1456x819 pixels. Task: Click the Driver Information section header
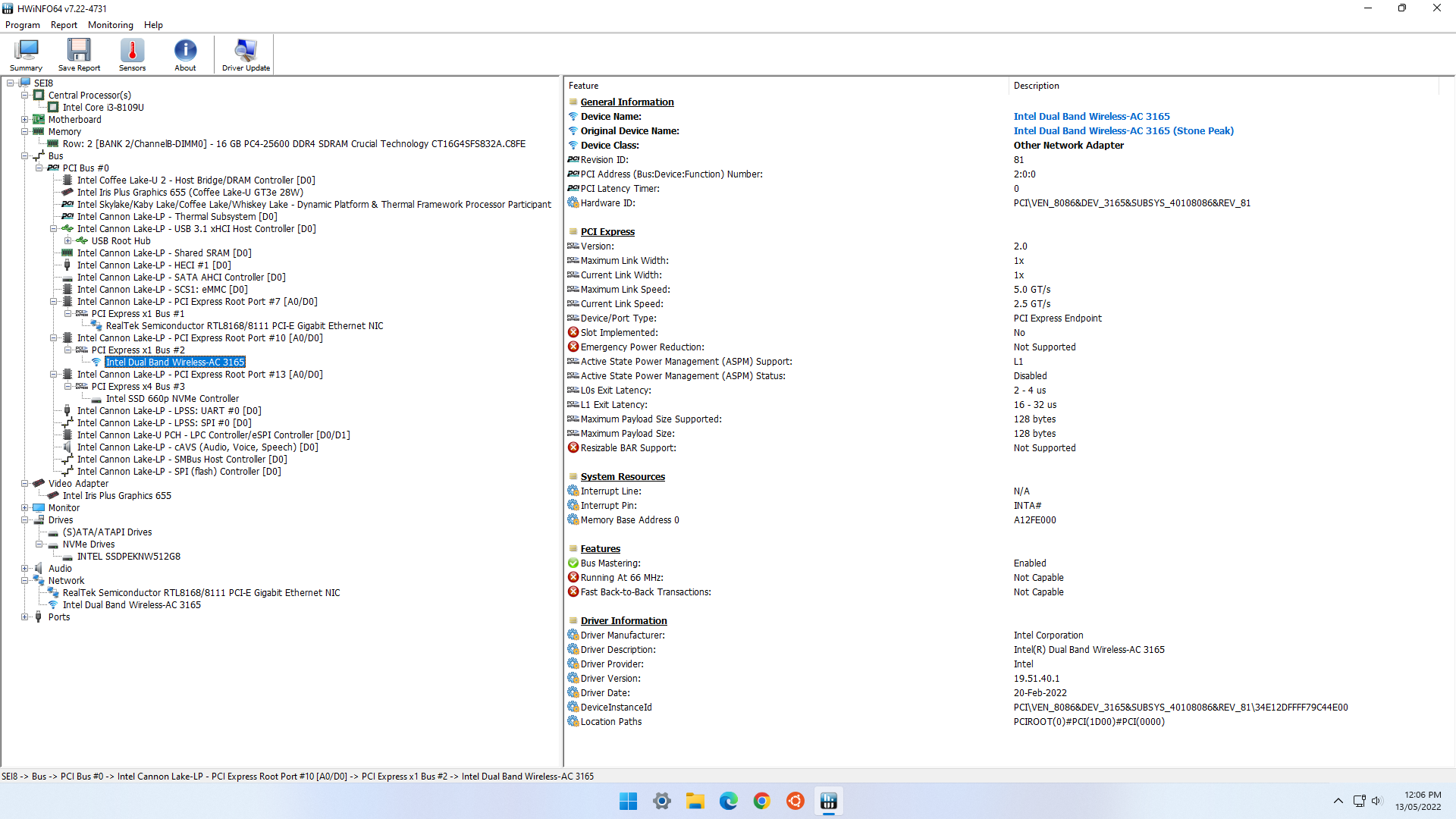coord(623,621)
